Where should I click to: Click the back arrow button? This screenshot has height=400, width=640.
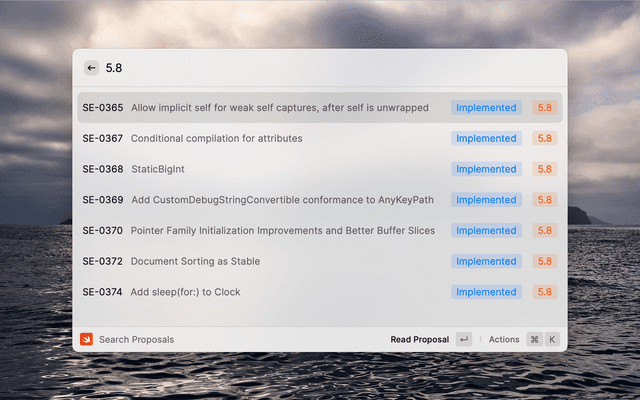92,68
